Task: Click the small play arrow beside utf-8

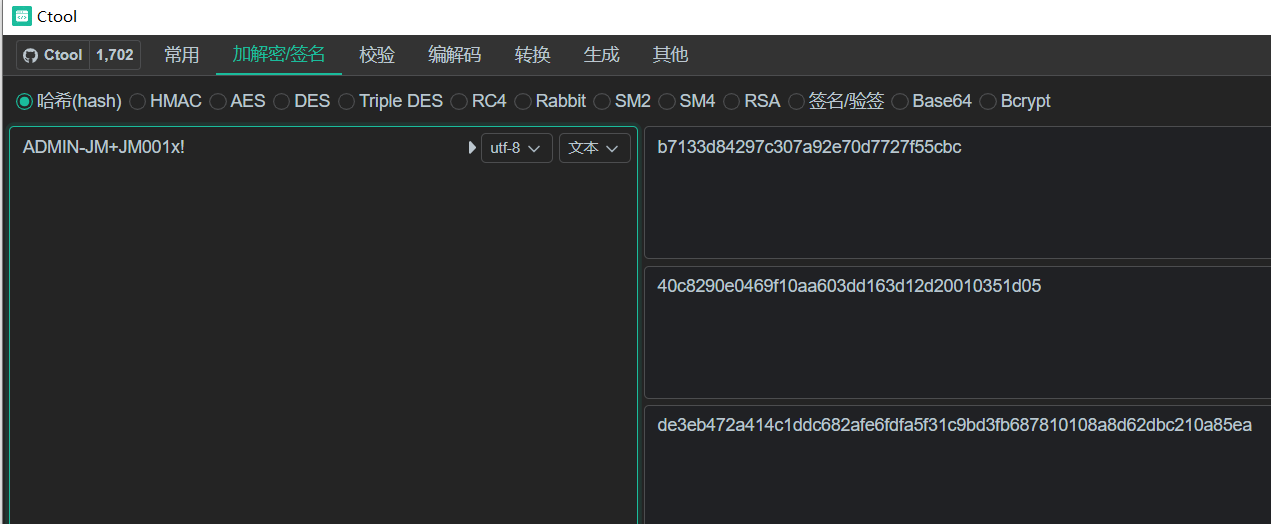Action: [x=472, y=148]
